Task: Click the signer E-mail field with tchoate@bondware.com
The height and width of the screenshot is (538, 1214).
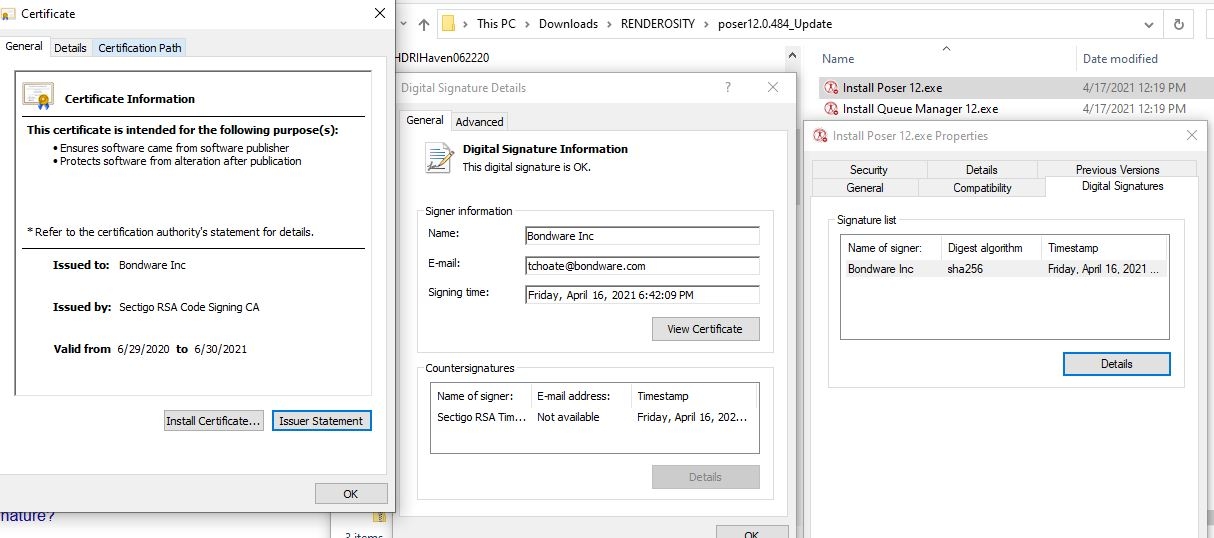Action: tap(642, 266)
